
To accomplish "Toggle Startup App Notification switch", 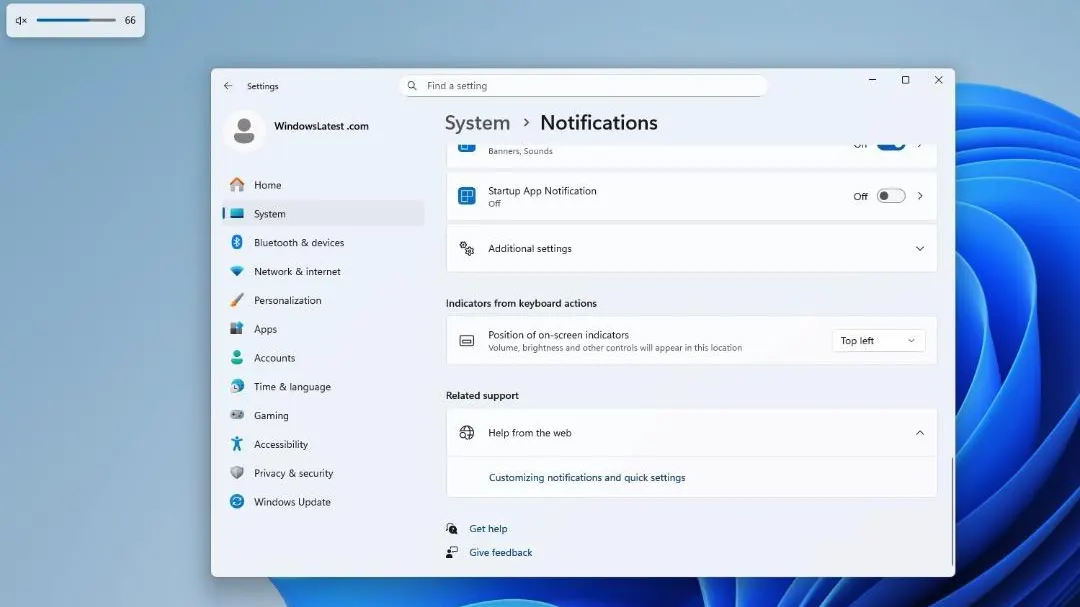I will pyautogui.click(x=890, y=196).
